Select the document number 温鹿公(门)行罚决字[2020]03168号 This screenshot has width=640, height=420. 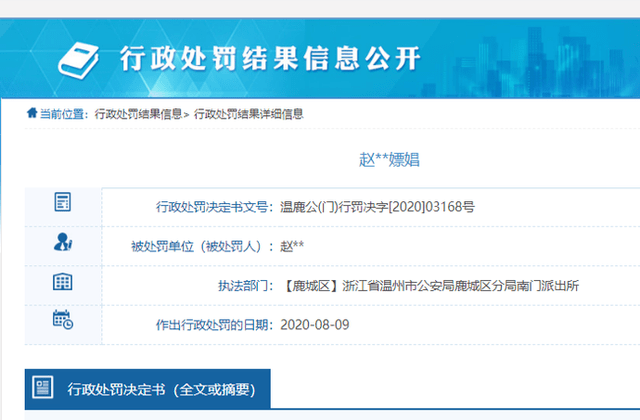(377, 207)
